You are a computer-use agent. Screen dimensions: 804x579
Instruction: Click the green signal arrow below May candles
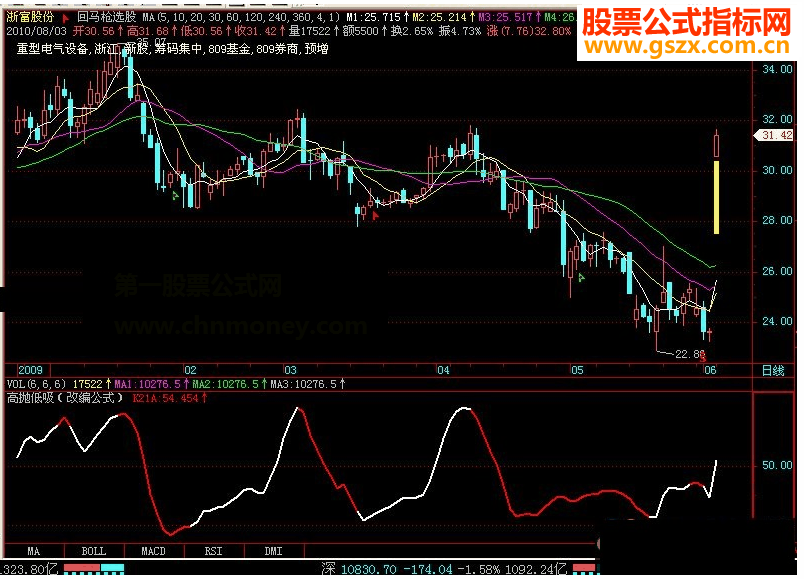(581, 278)
